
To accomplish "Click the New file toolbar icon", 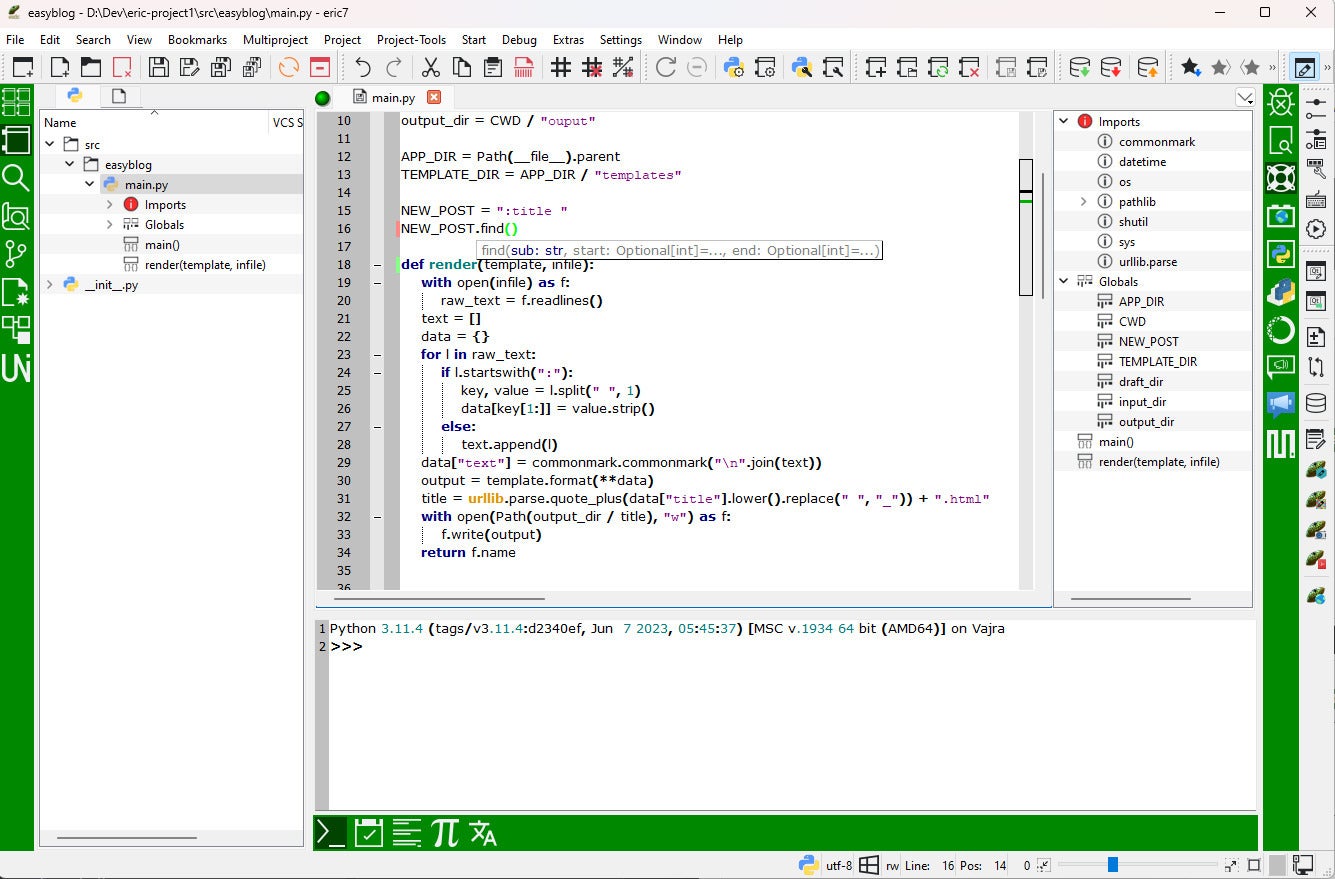I will coord(60,68).
